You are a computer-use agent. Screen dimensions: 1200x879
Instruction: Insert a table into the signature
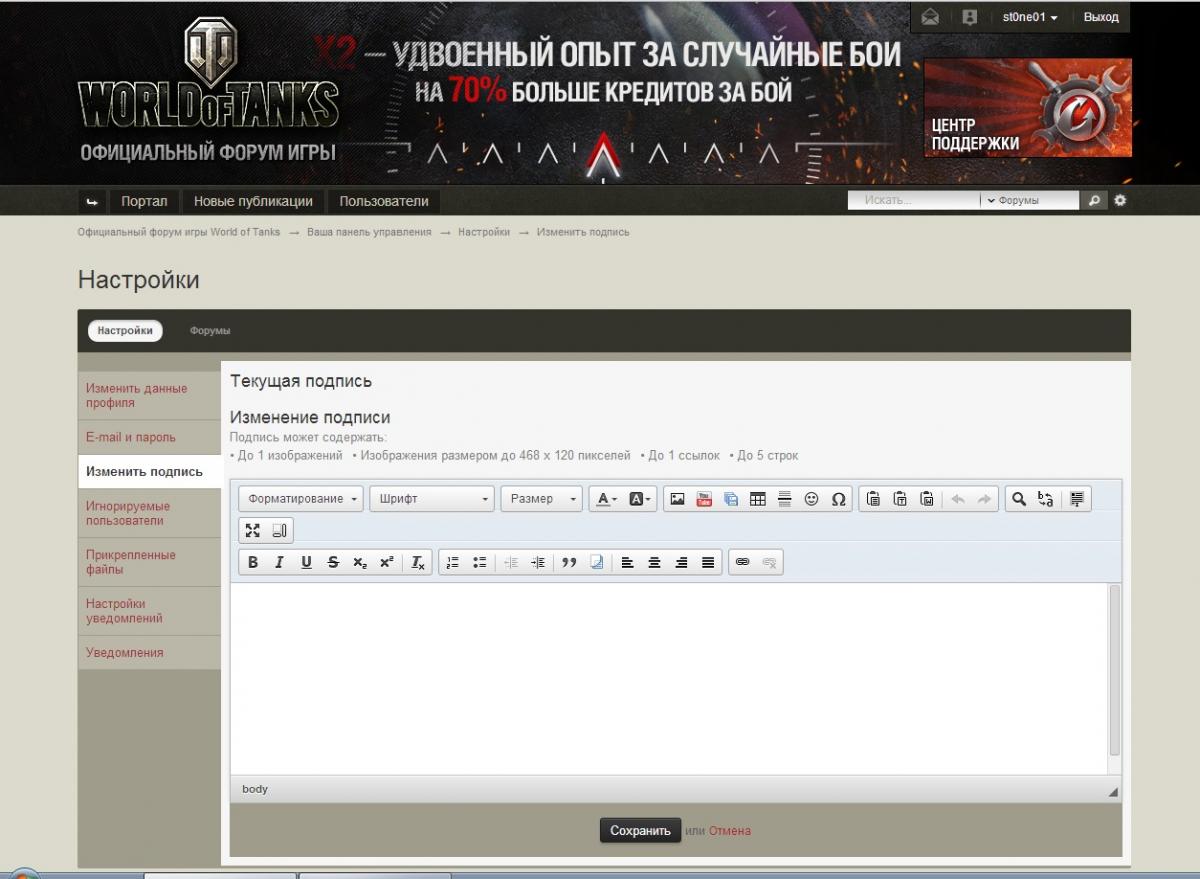pyautogui.click(x=758, y=499)
